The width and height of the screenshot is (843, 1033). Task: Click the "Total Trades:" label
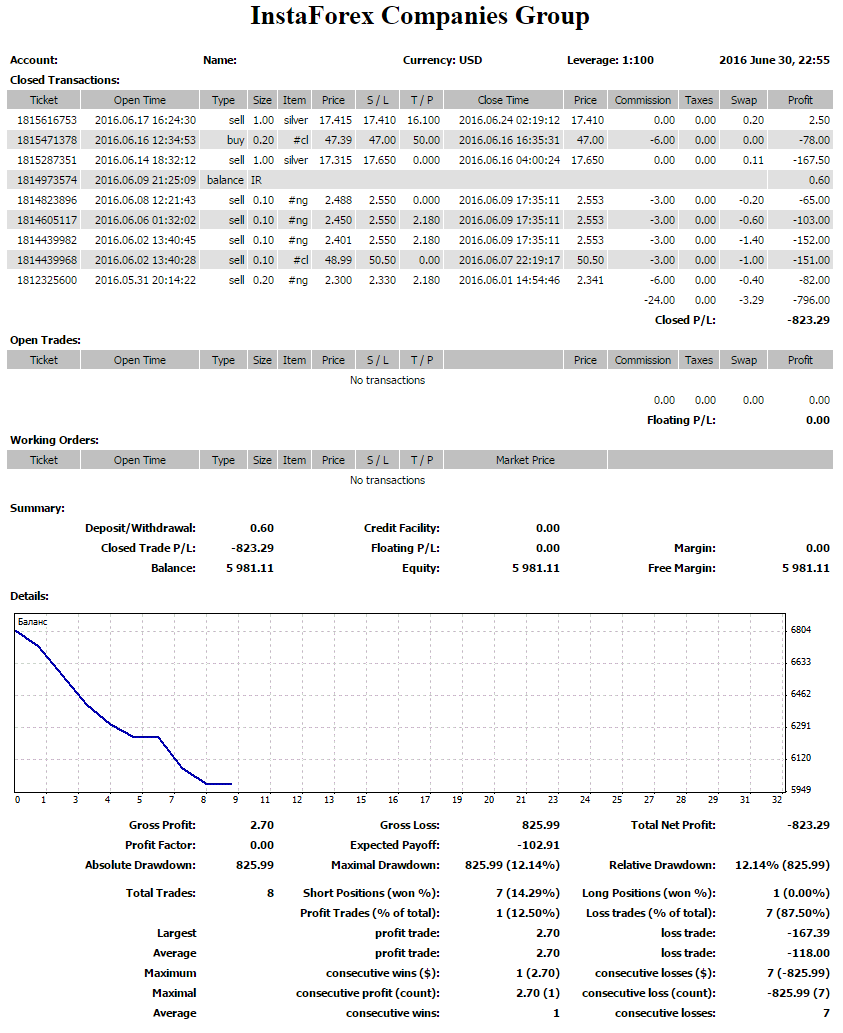click(161, 893)
